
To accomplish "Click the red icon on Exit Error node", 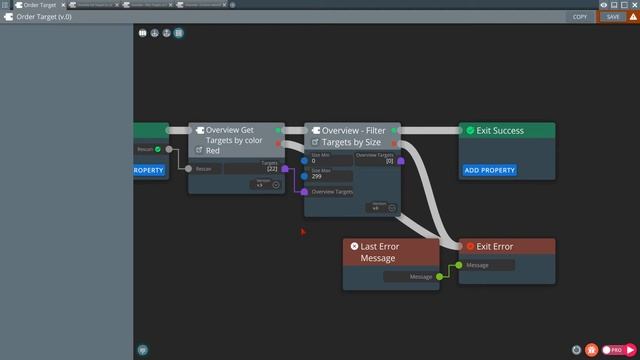I will click(470, 246).
